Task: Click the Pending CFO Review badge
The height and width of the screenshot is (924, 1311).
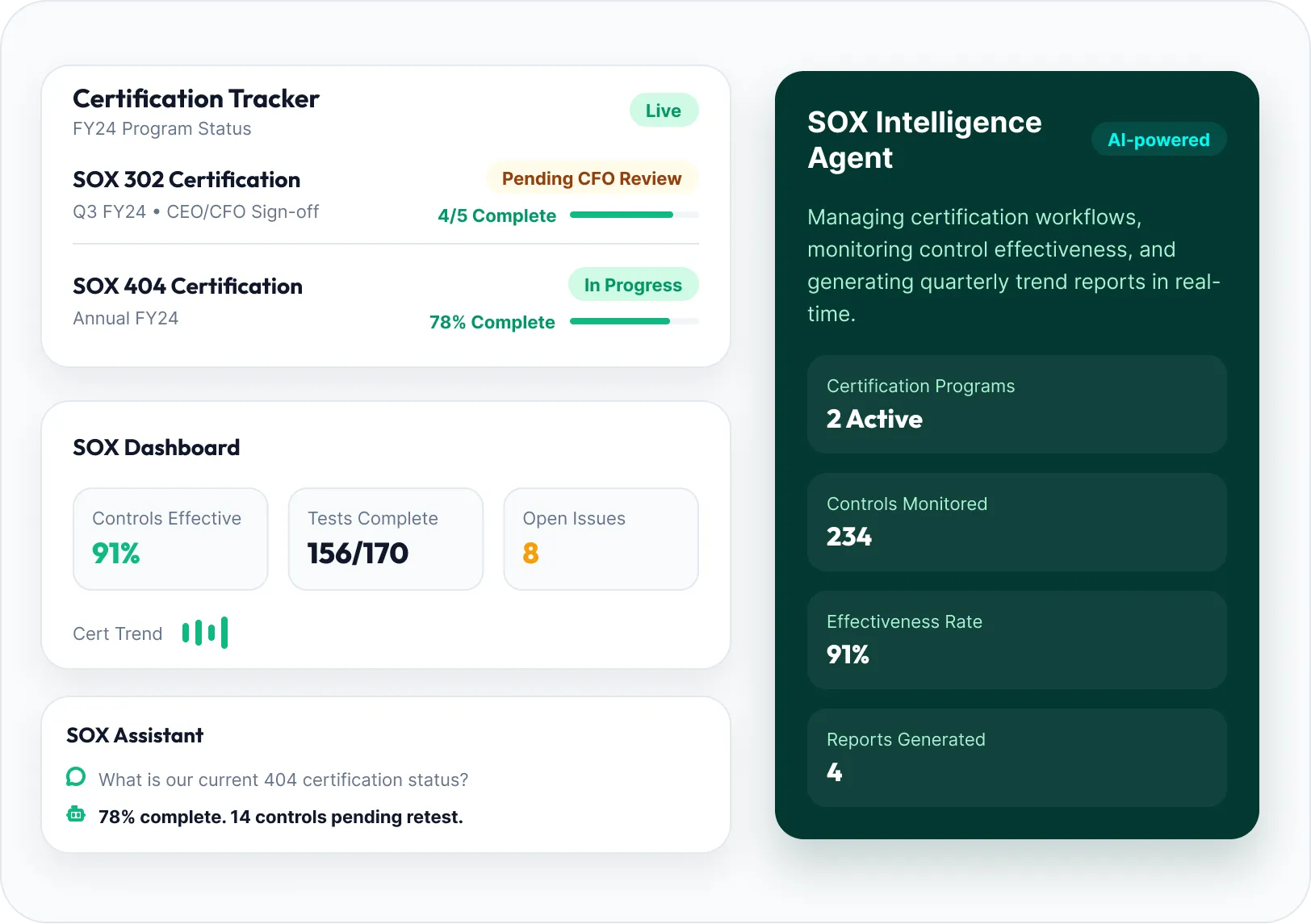Action: [x=592, y=178]
